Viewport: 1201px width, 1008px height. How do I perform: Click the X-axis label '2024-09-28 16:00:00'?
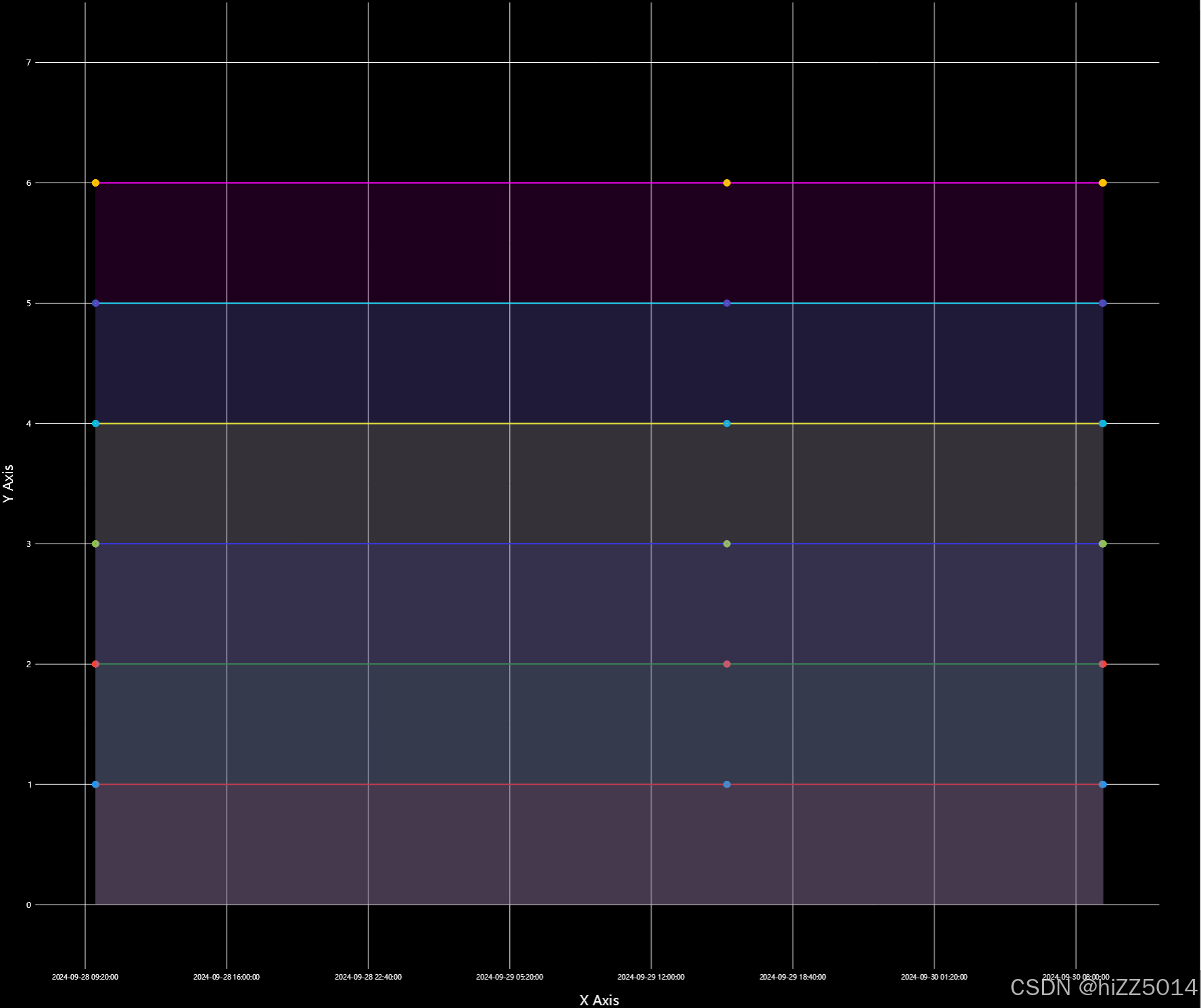click(x=227, y=978)
